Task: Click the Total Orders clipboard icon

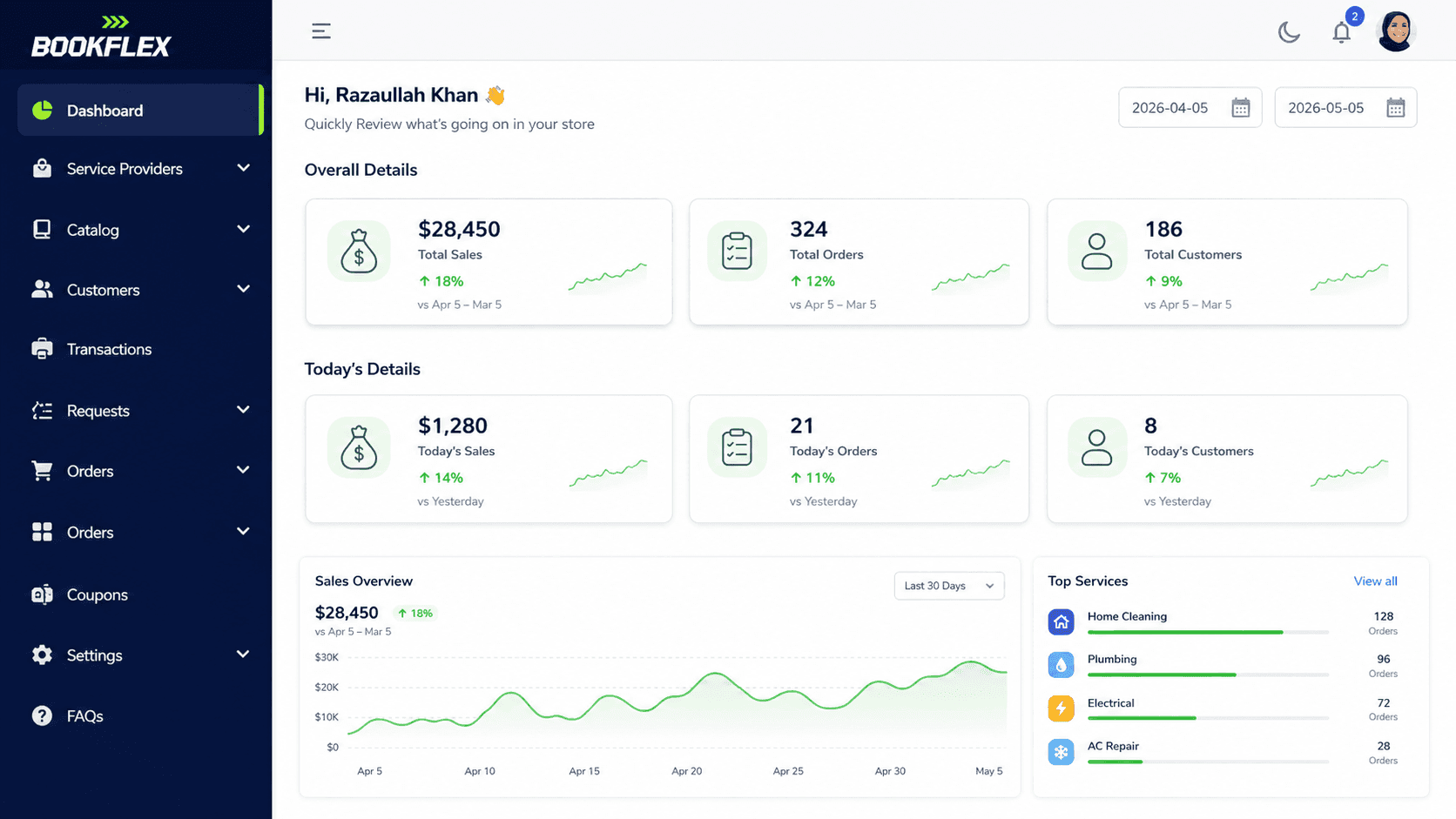Action: (x=737, y=251)
